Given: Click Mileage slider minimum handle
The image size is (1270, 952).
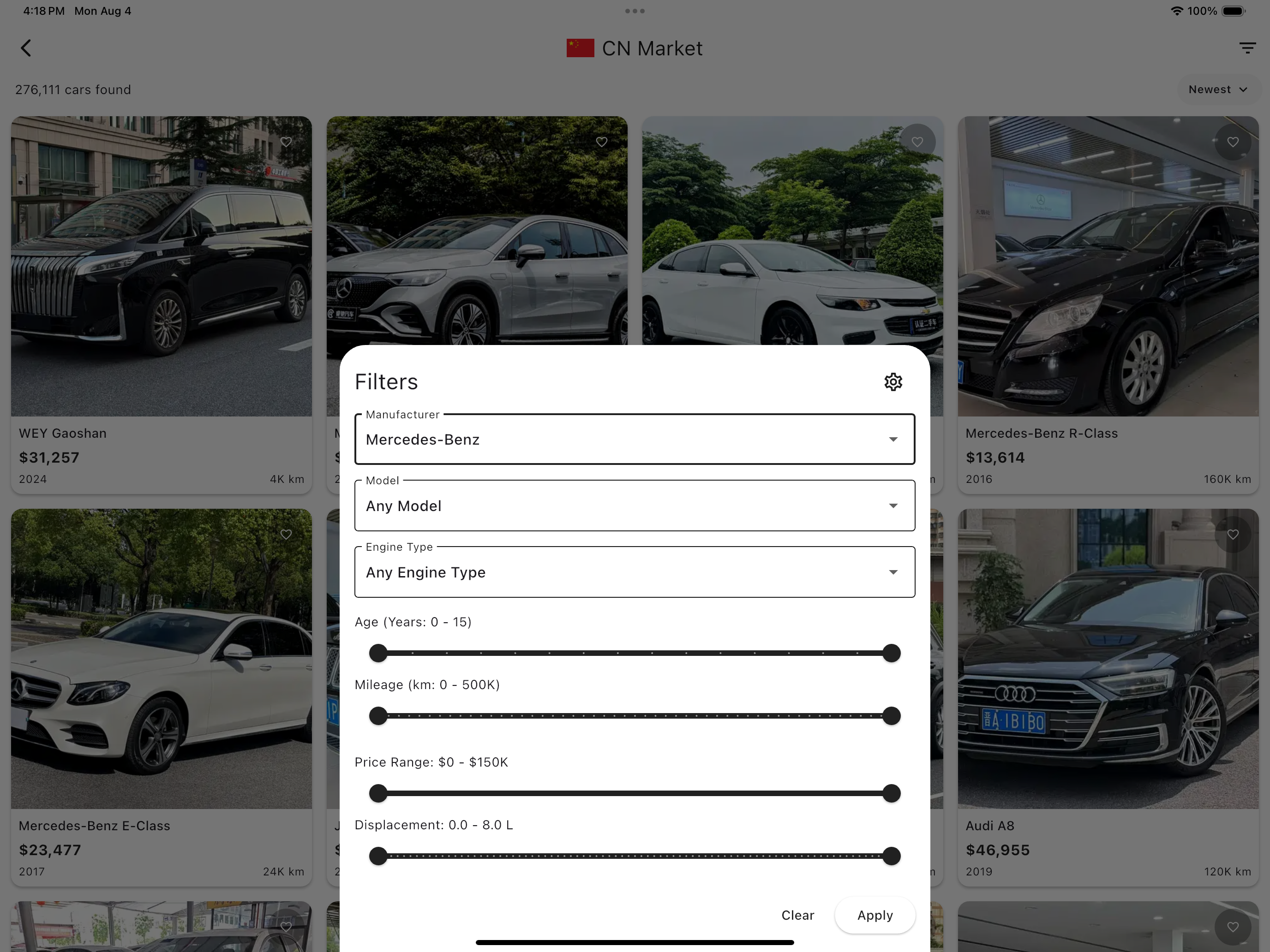Looking at the screenshot, I should click(378, 715).
